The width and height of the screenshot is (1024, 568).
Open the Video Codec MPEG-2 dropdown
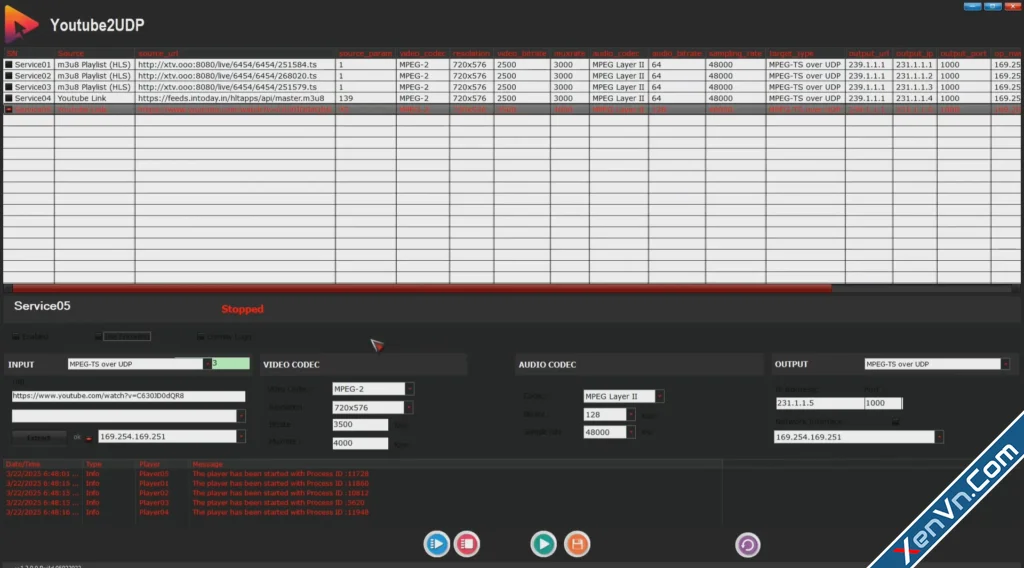click(409, 389)
